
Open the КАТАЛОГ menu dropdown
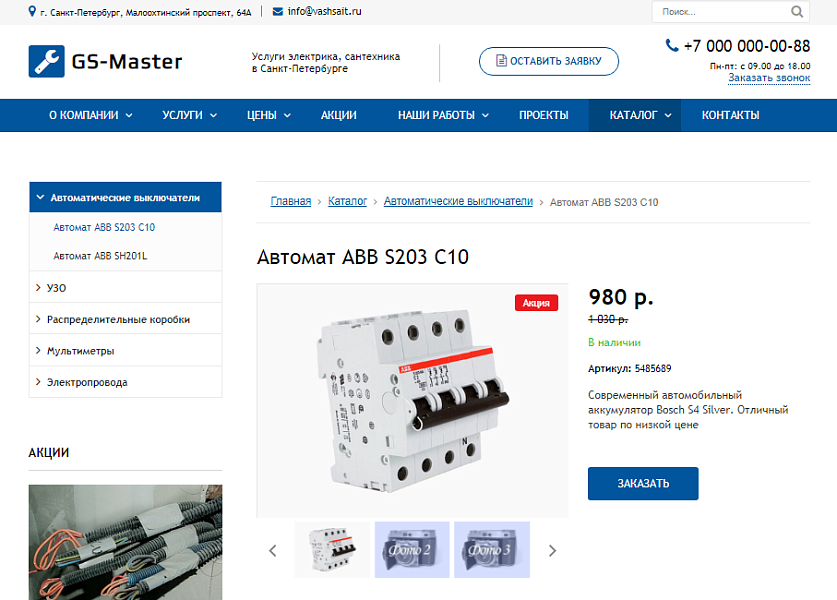tap(634, 115)
